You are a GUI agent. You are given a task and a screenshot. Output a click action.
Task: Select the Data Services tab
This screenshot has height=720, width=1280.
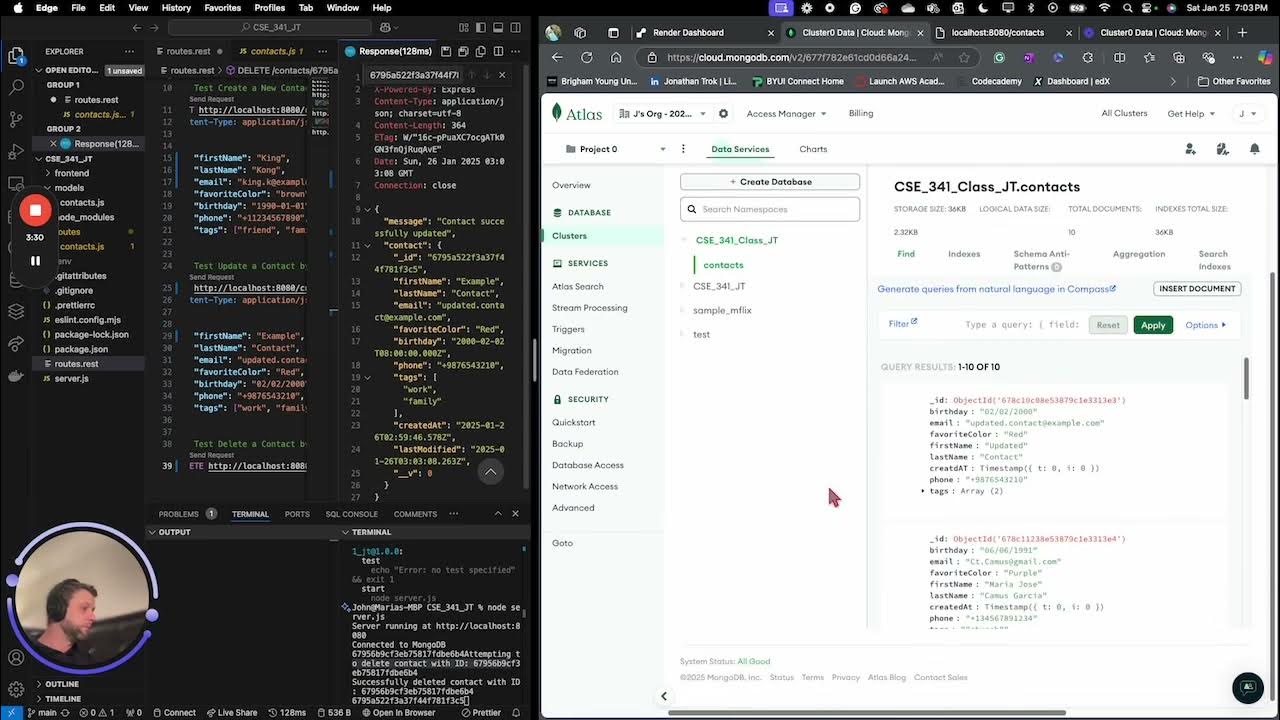click(740, 149)
